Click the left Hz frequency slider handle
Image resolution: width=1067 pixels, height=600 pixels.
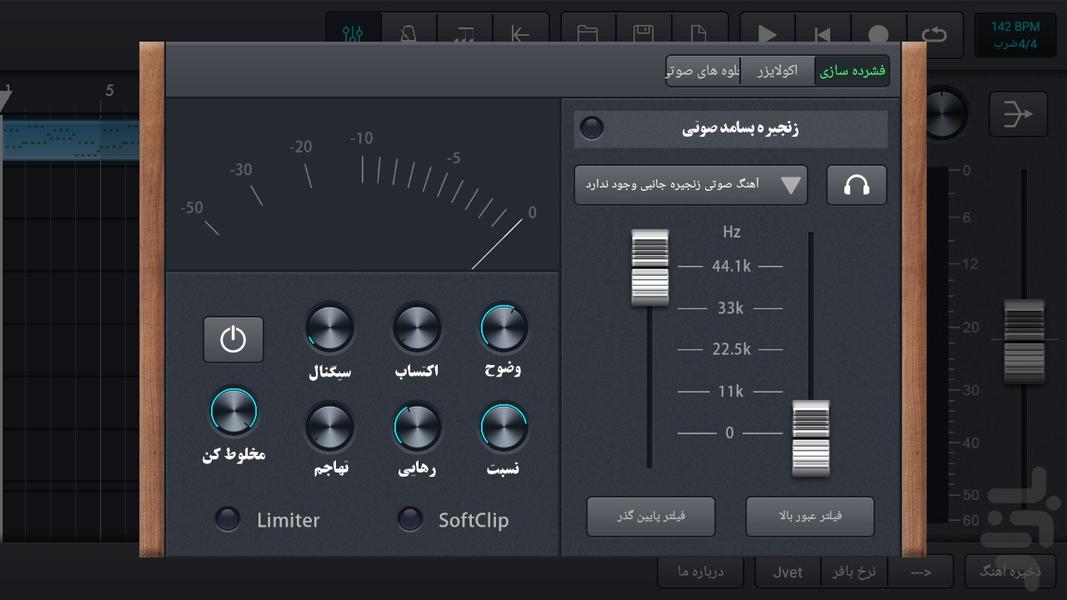tap(650, 267)
